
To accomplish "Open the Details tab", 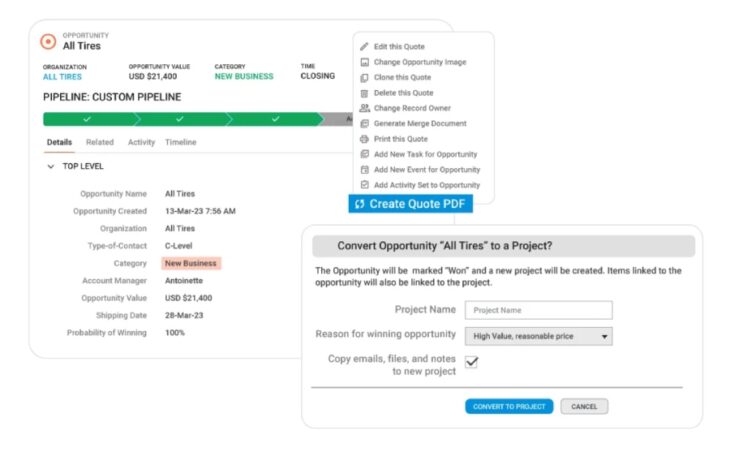I will tap(59, 142).
